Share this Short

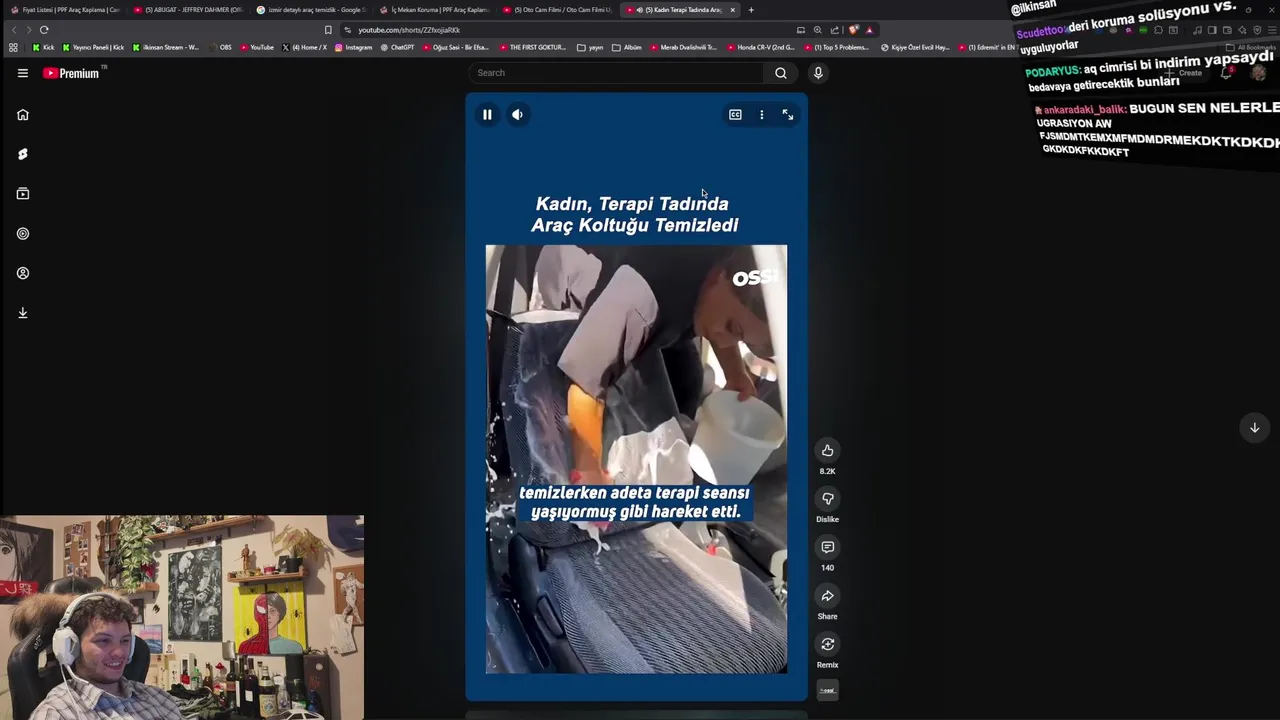(x=827, y=596)
